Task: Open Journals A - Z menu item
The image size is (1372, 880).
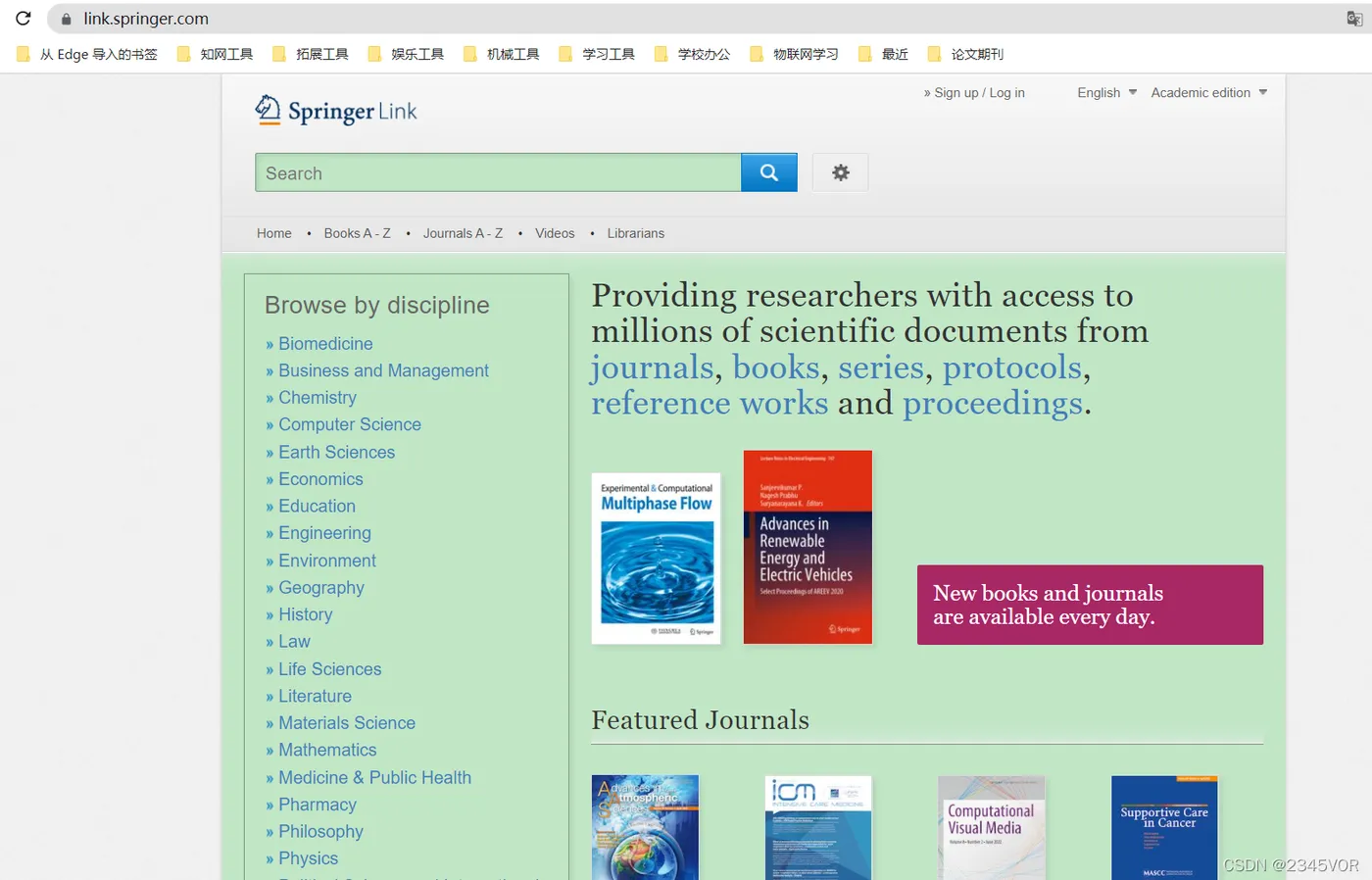Action: tap(463, 233)
